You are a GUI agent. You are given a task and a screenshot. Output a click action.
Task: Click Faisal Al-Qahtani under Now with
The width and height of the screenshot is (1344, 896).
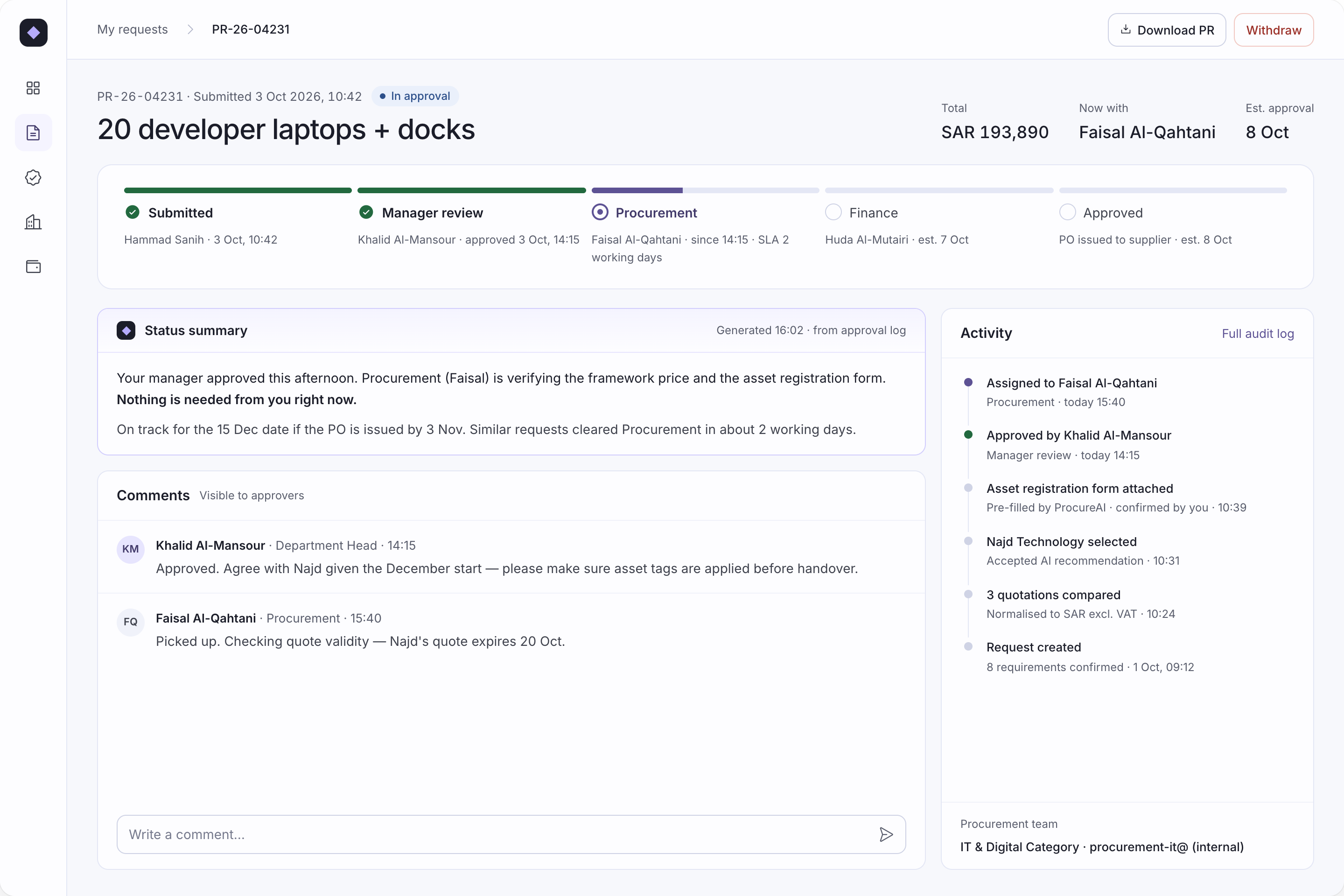point(1147,132)
